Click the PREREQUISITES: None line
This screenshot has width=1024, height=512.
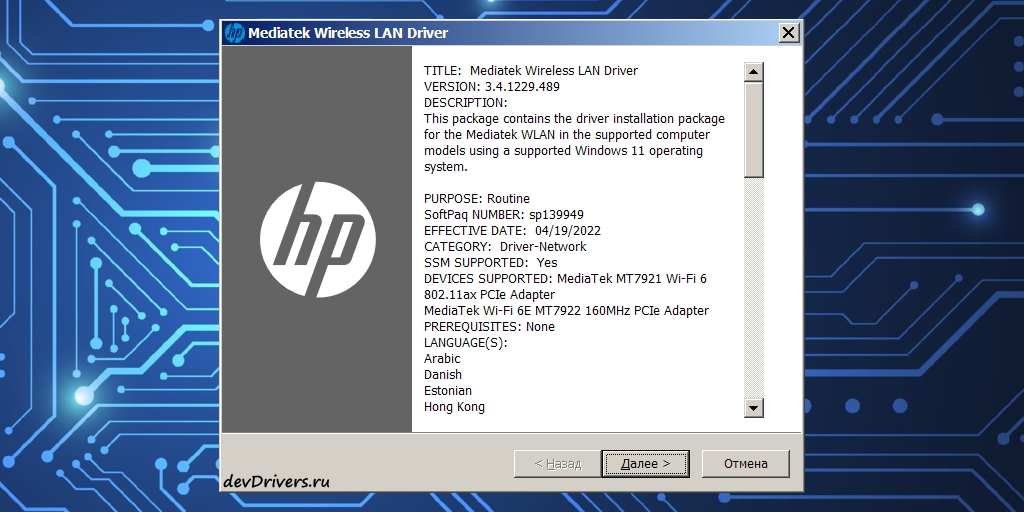coord(489,327)
